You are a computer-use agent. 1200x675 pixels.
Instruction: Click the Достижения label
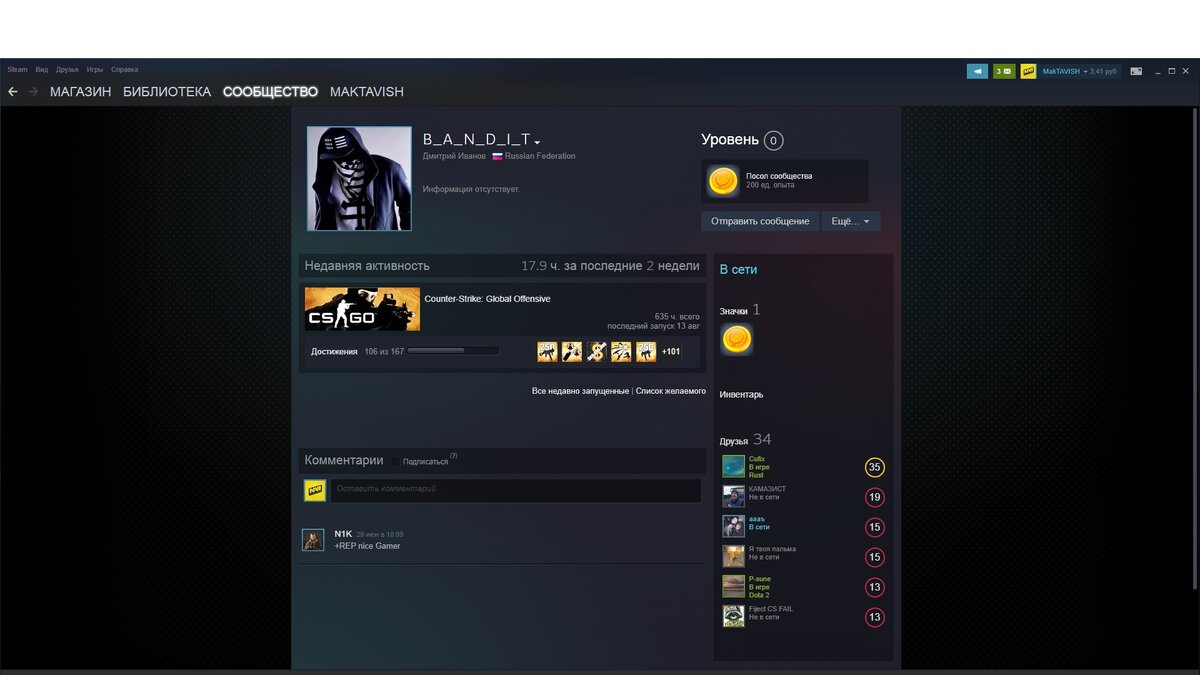(x=334, y=352)
